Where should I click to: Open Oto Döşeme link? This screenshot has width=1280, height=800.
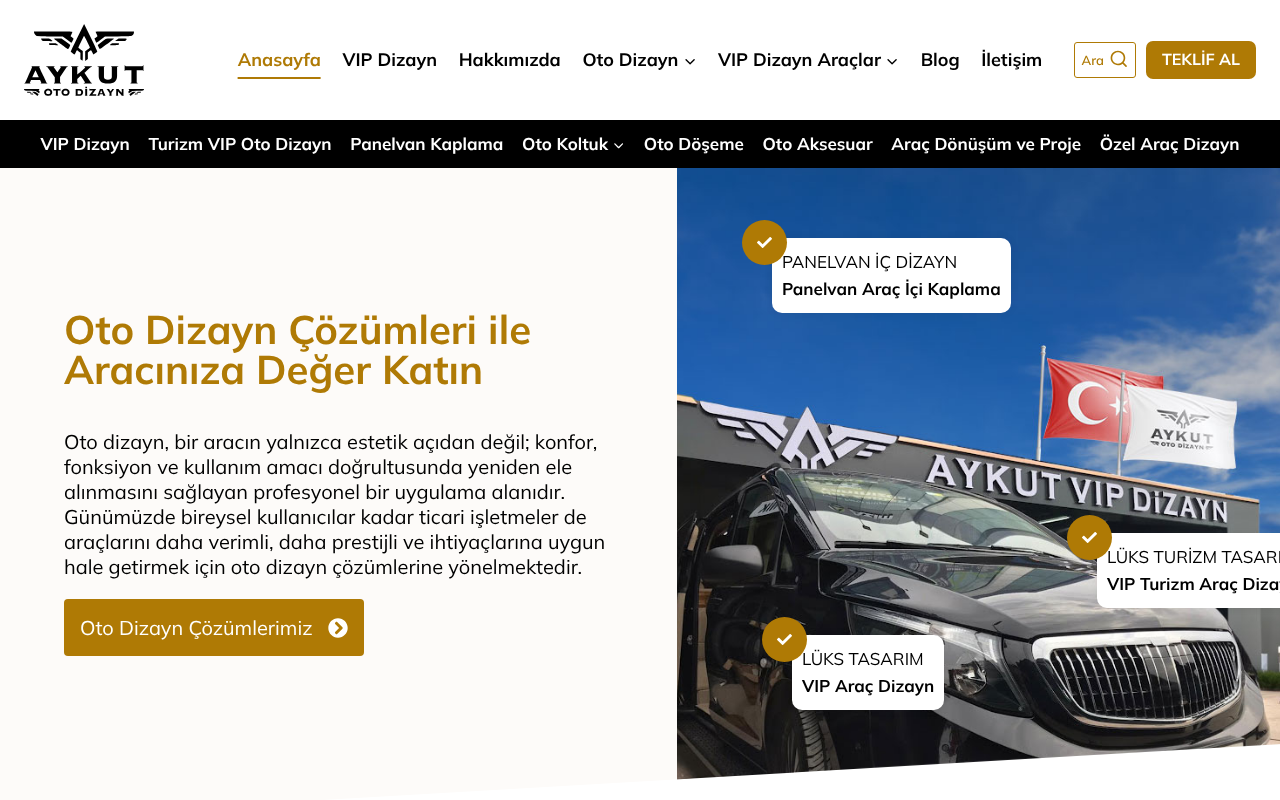point(694,144)
